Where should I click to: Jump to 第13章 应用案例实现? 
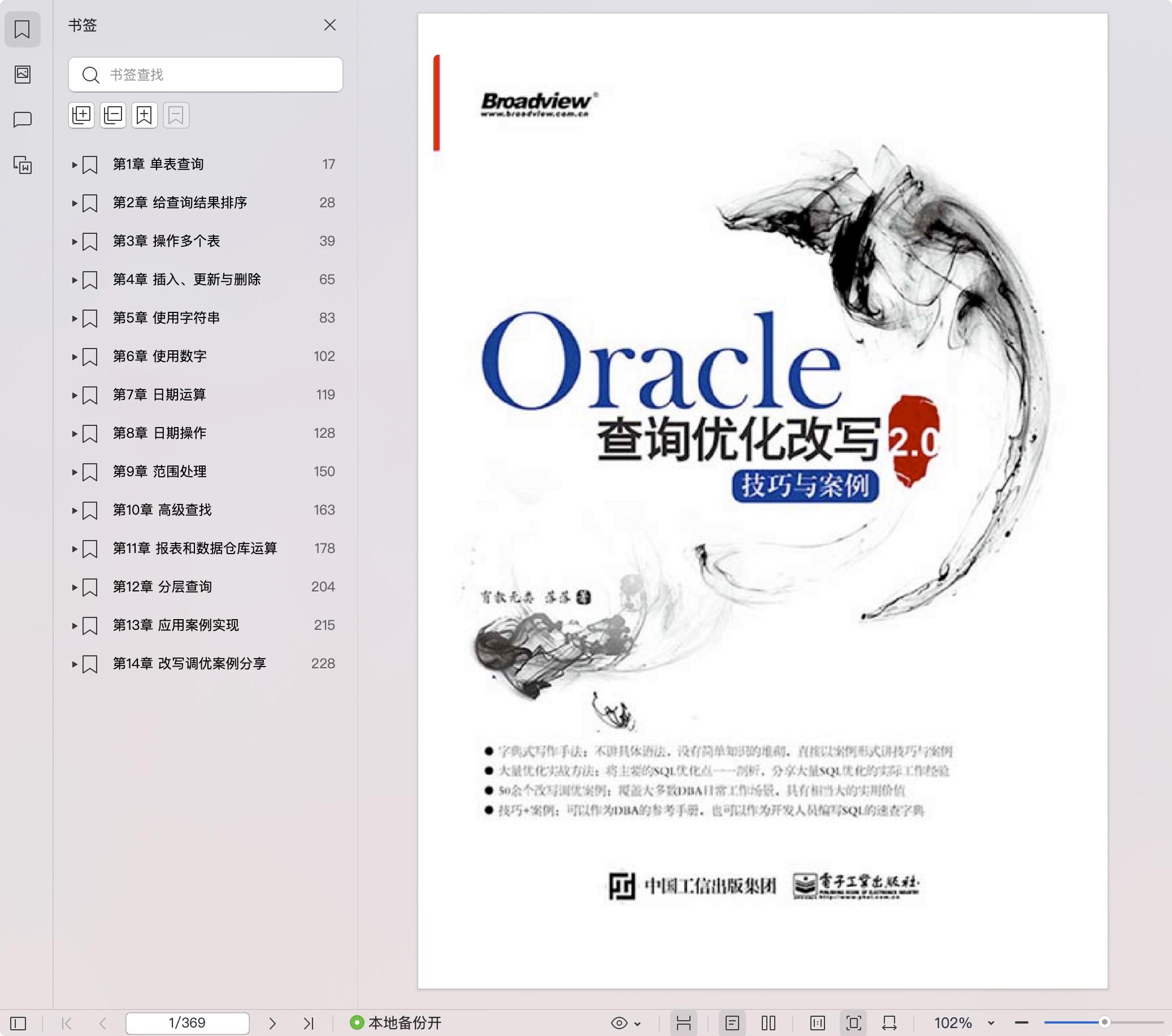[x=175, y=625]
